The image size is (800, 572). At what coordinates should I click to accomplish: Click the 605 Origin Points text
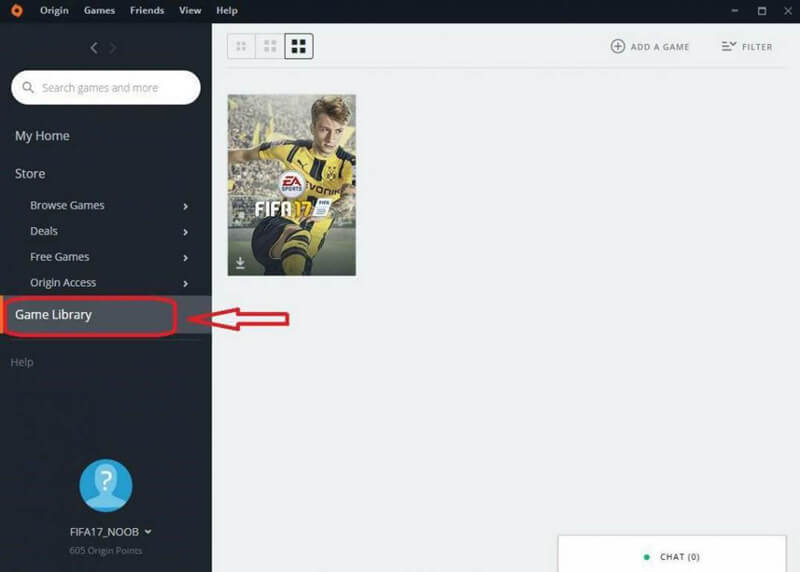106,551
